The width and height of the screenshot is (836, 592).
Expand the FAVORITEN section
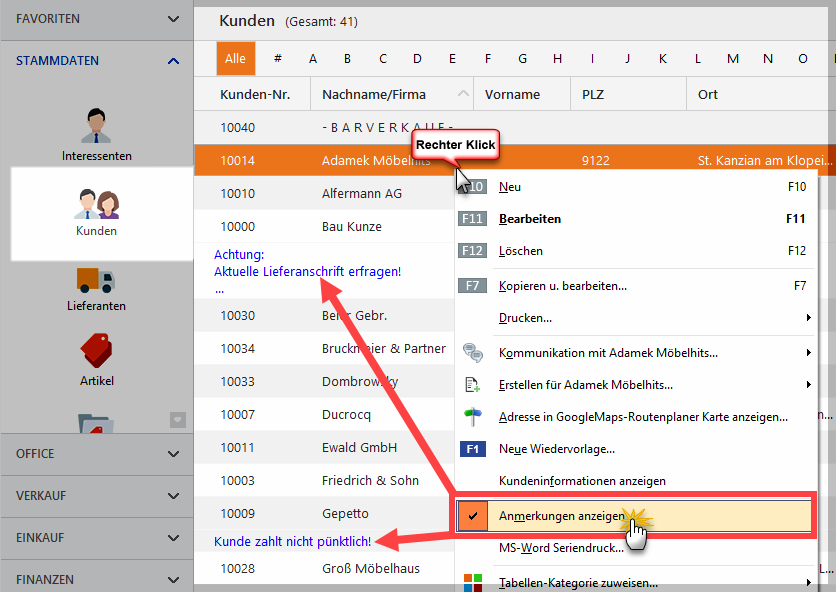(173, 19)
